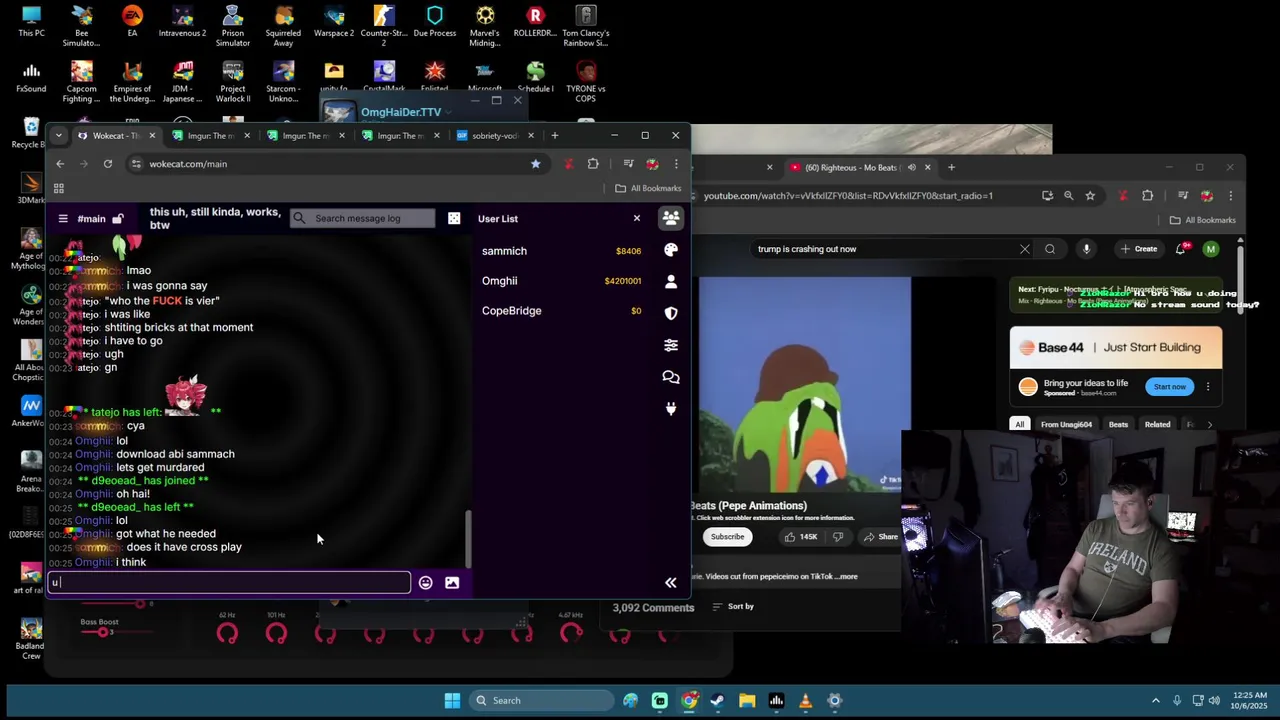Viewport: 1280px width, 720px height.
Task: Select user CopeBridge in the User List
Action: tap(511, 311)
